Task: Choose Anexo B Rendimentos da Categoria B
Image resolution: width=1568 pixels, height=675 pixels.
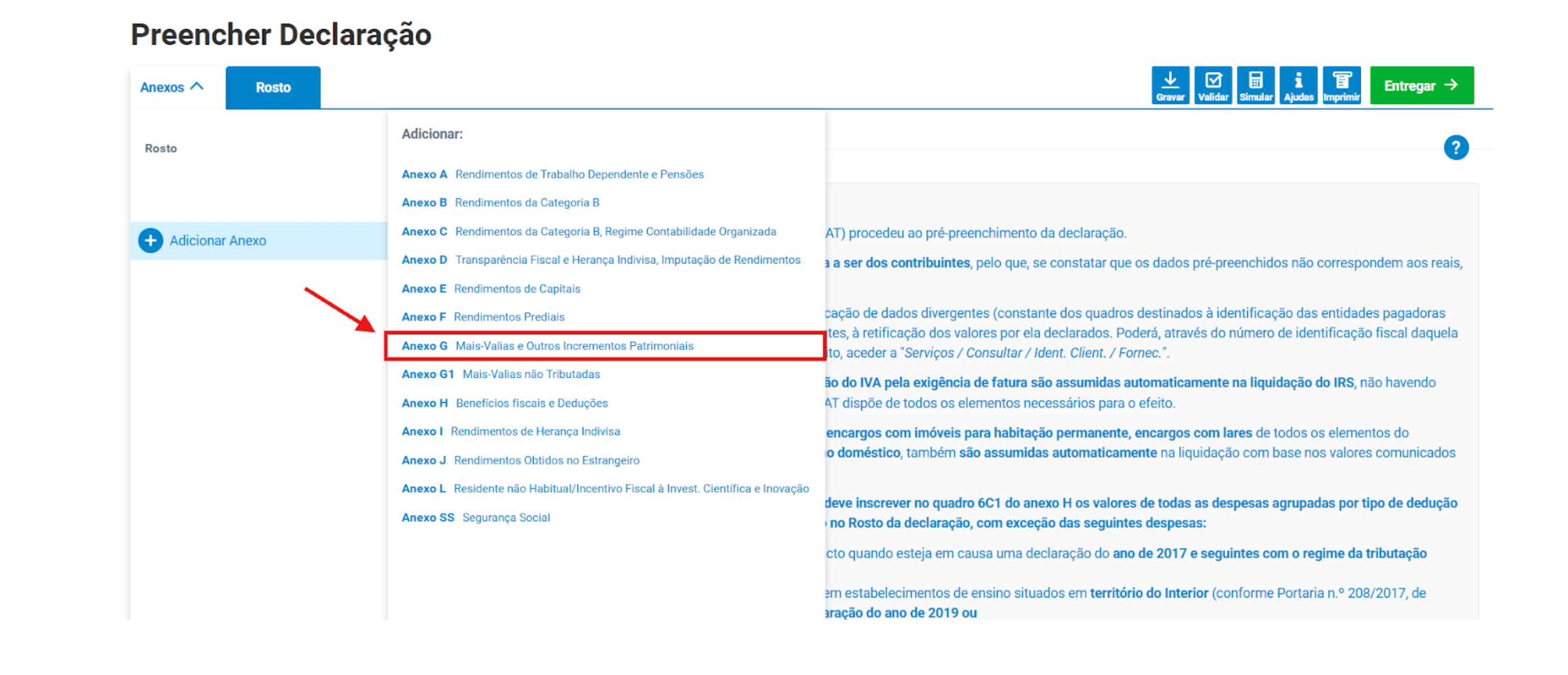Action: coord(500,203)
